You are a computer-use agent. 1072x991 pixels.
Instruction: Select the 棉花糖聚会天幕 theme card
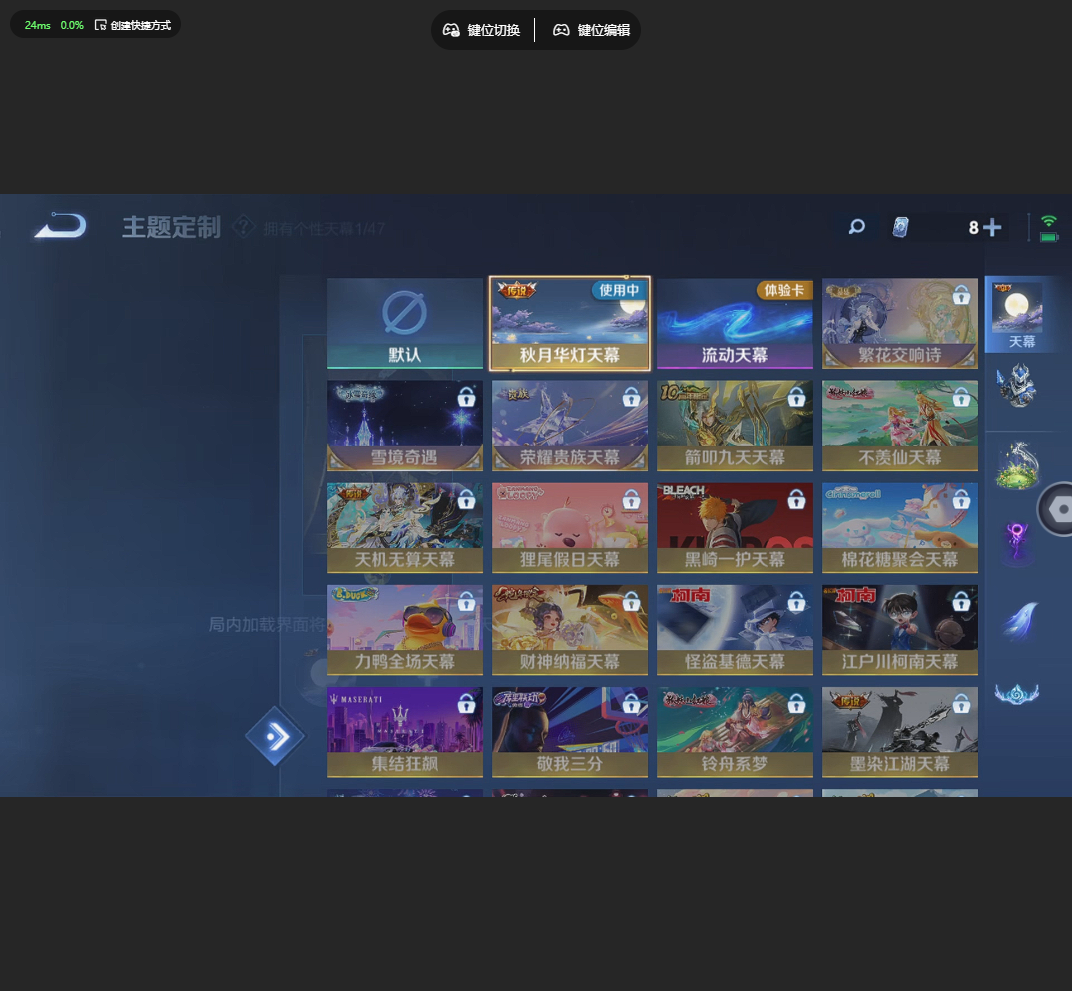click(900, 528)
